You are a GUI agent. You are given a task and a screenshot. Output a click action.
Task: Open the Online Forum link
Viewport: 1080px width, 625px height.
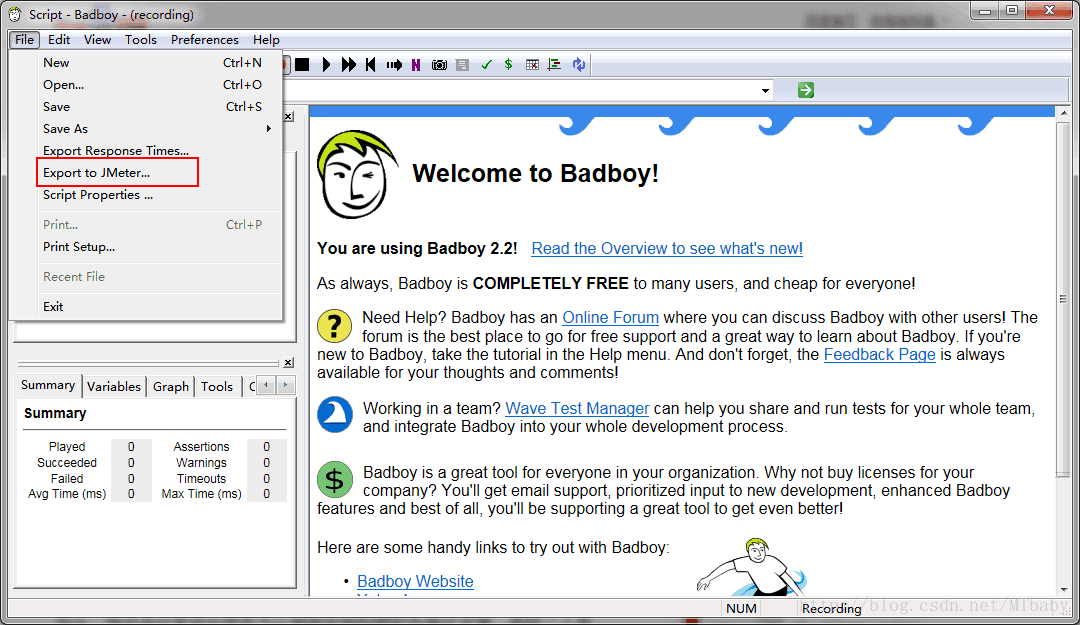610,318
